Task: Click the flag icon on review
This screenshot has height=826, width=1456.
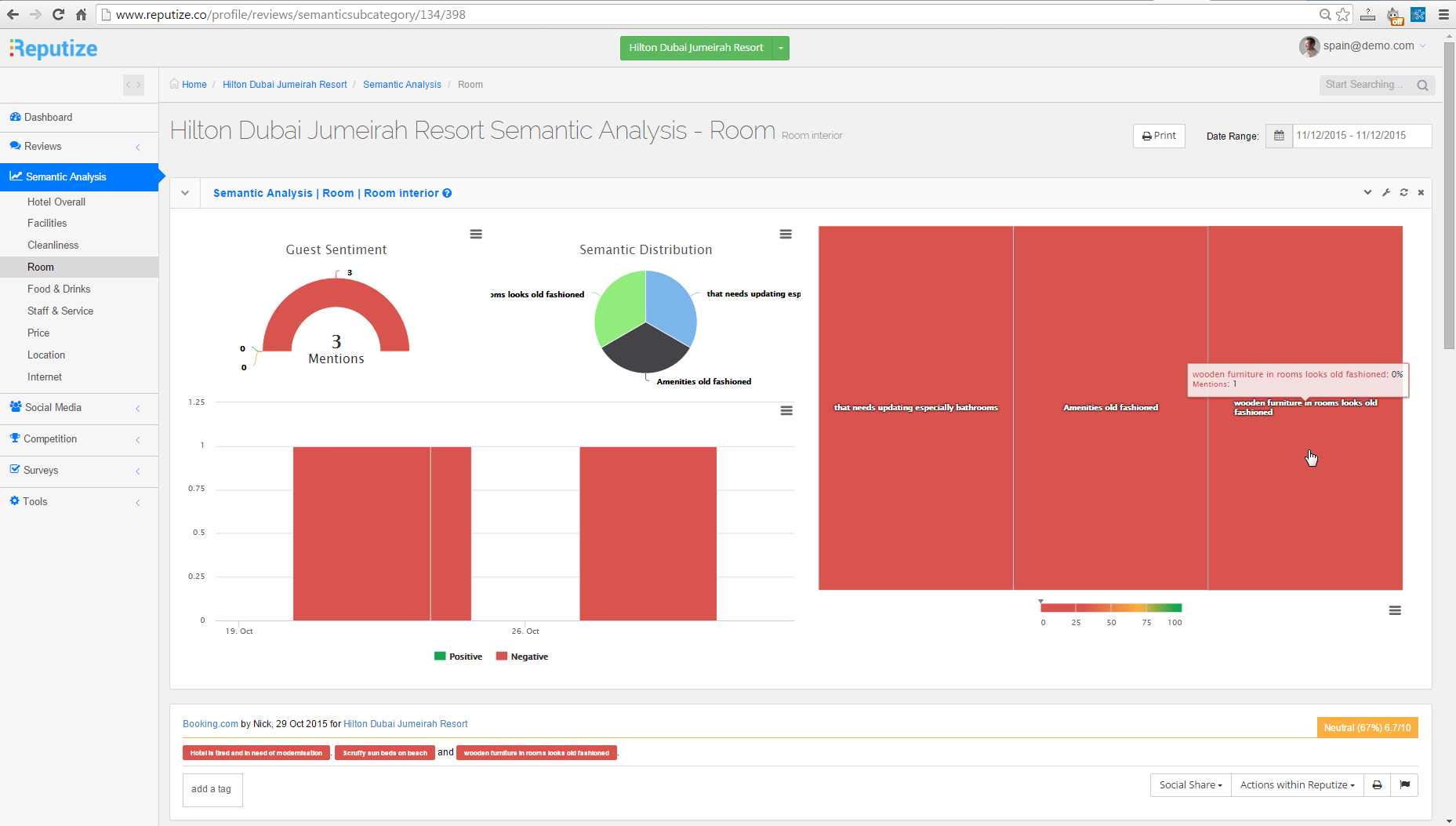Action: tap(1404, 785)
